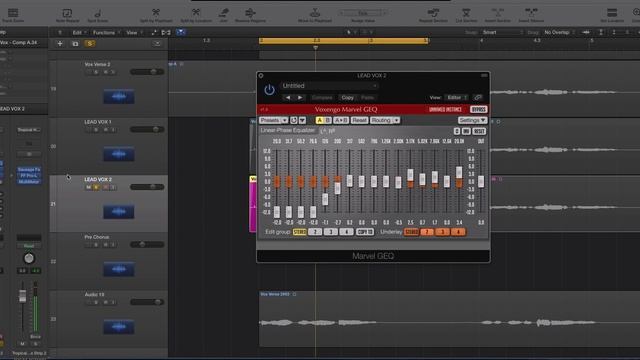Open the Snap Smart dropdown
Viewport: 640px width, 360px height.
502,32
